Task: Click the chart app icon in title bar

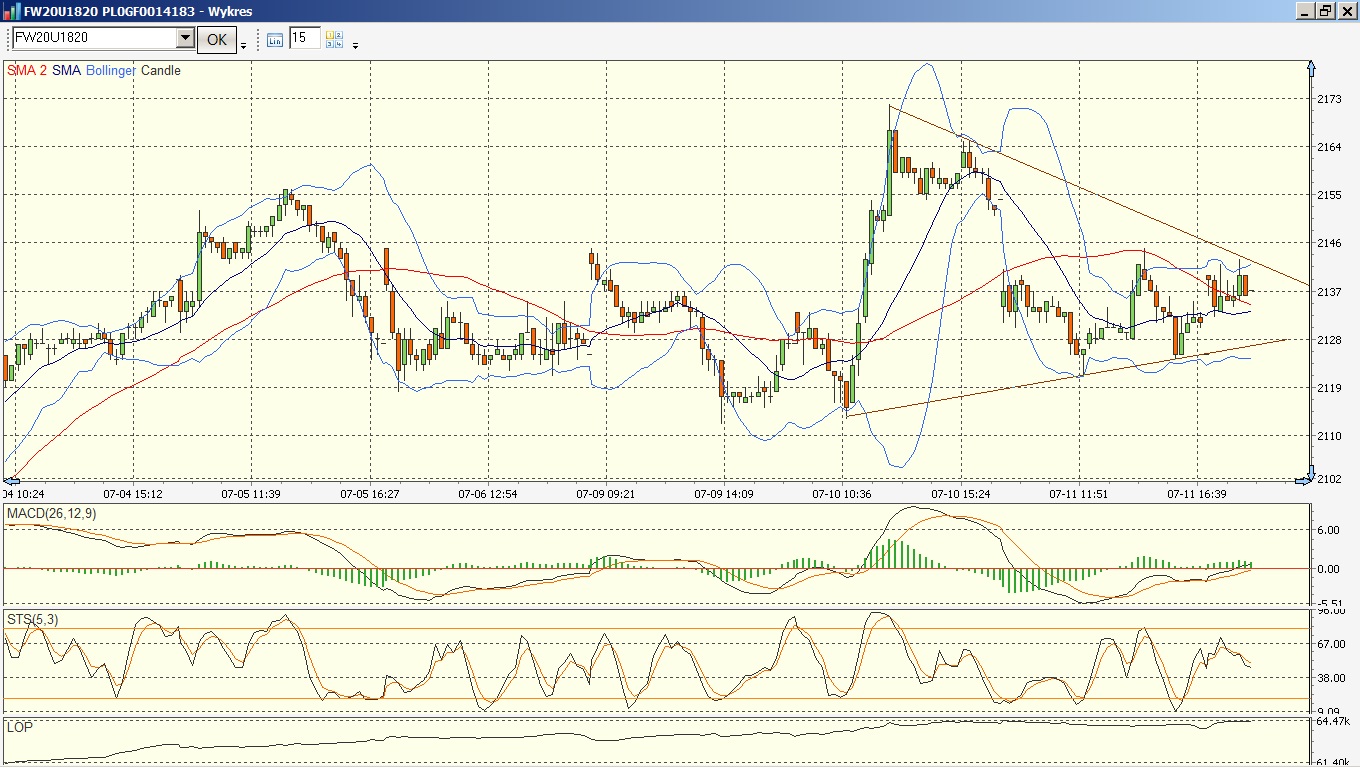Action: (11, 11)
